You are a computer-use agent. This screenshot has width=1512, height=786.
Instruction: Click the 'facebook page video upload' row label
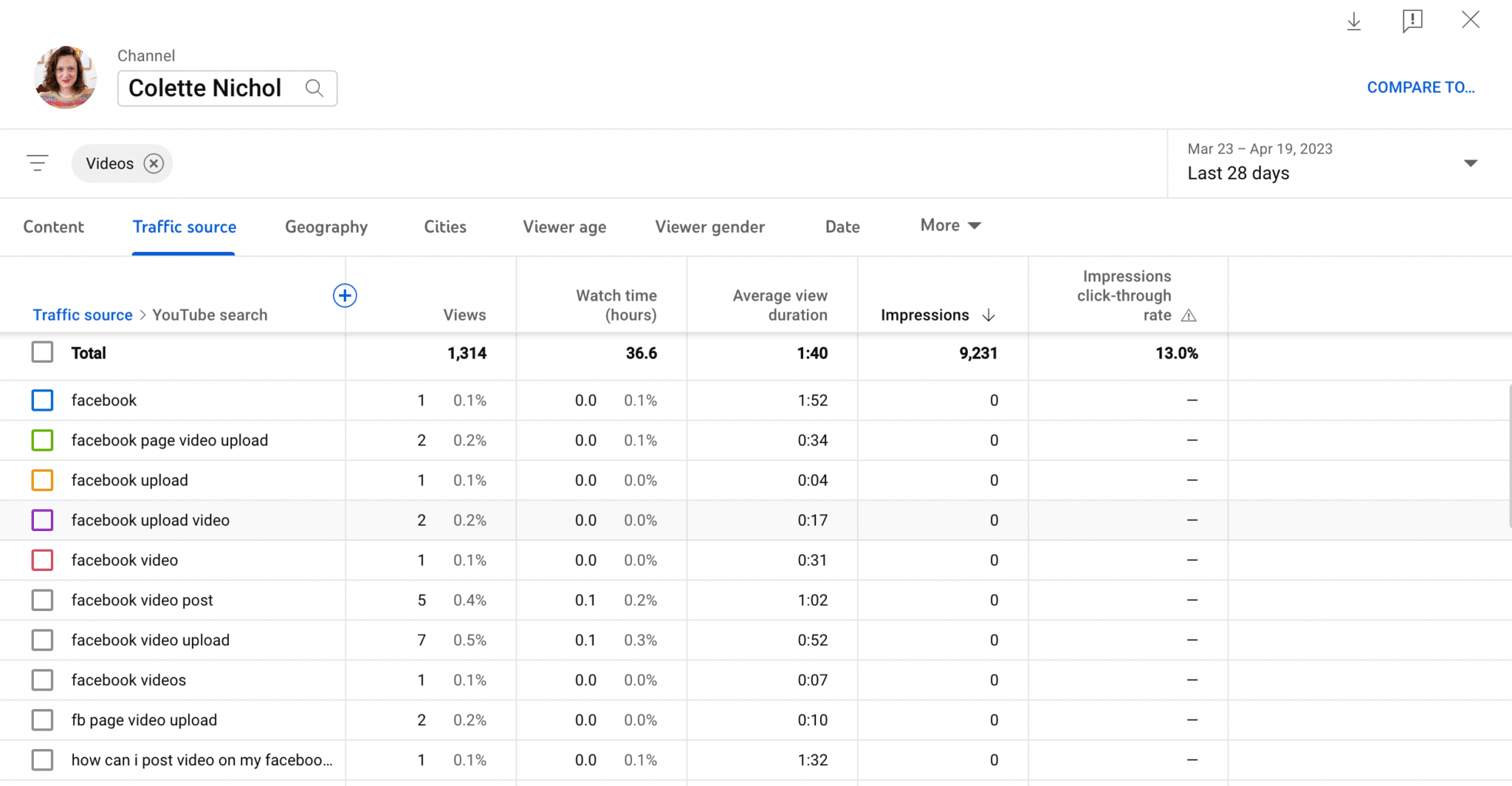pos(169,440)
